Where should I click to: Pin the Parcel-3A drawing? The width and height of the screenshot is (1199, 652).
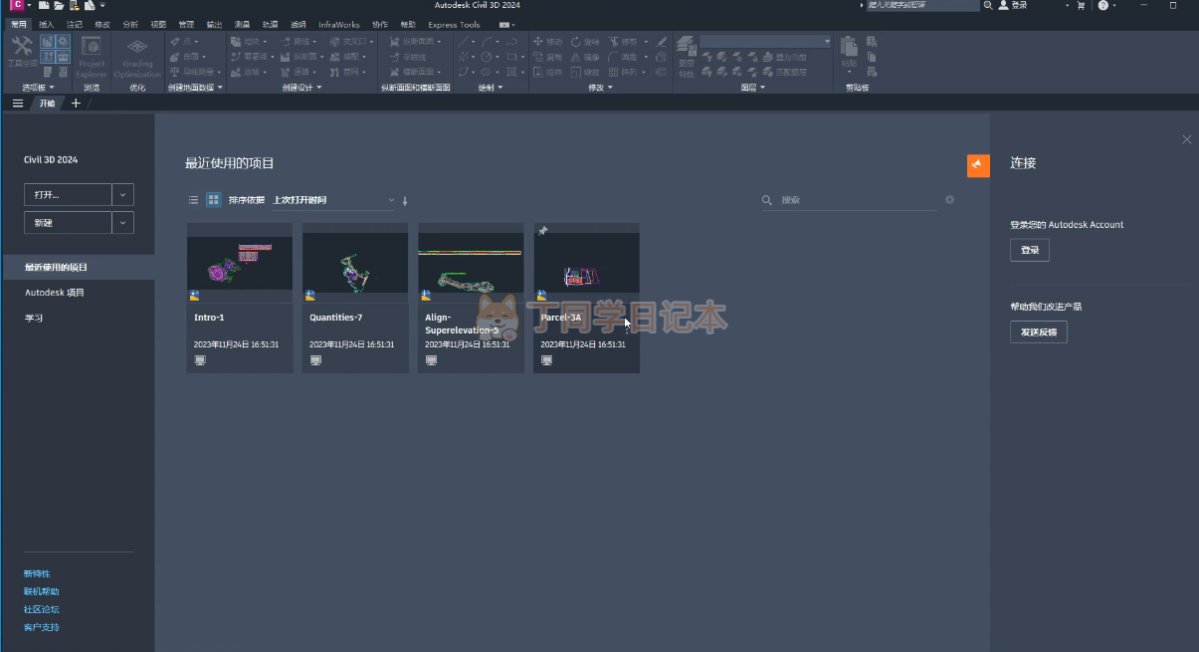(543, 231)
